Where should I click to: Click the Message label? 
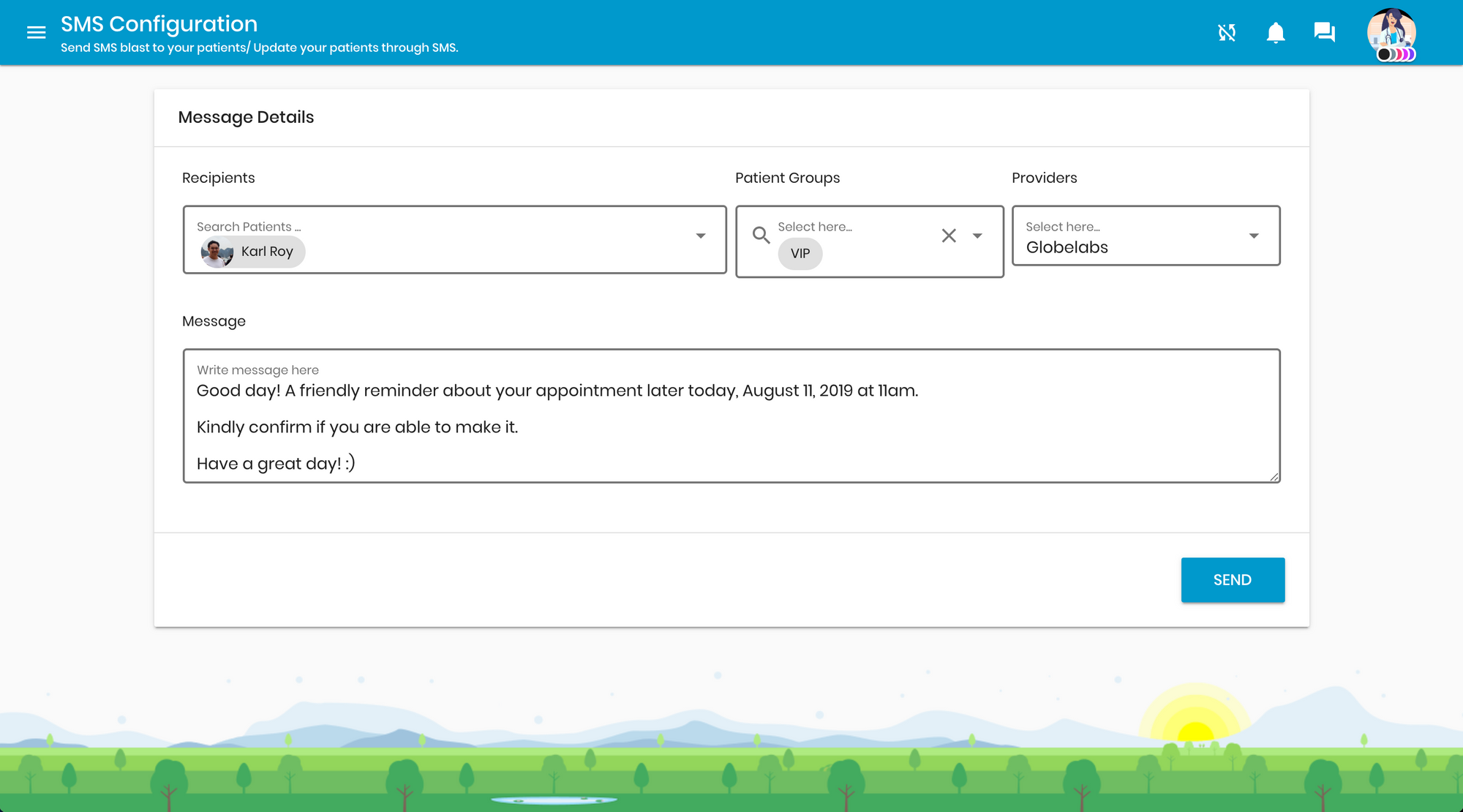click(x=214, y=321)
